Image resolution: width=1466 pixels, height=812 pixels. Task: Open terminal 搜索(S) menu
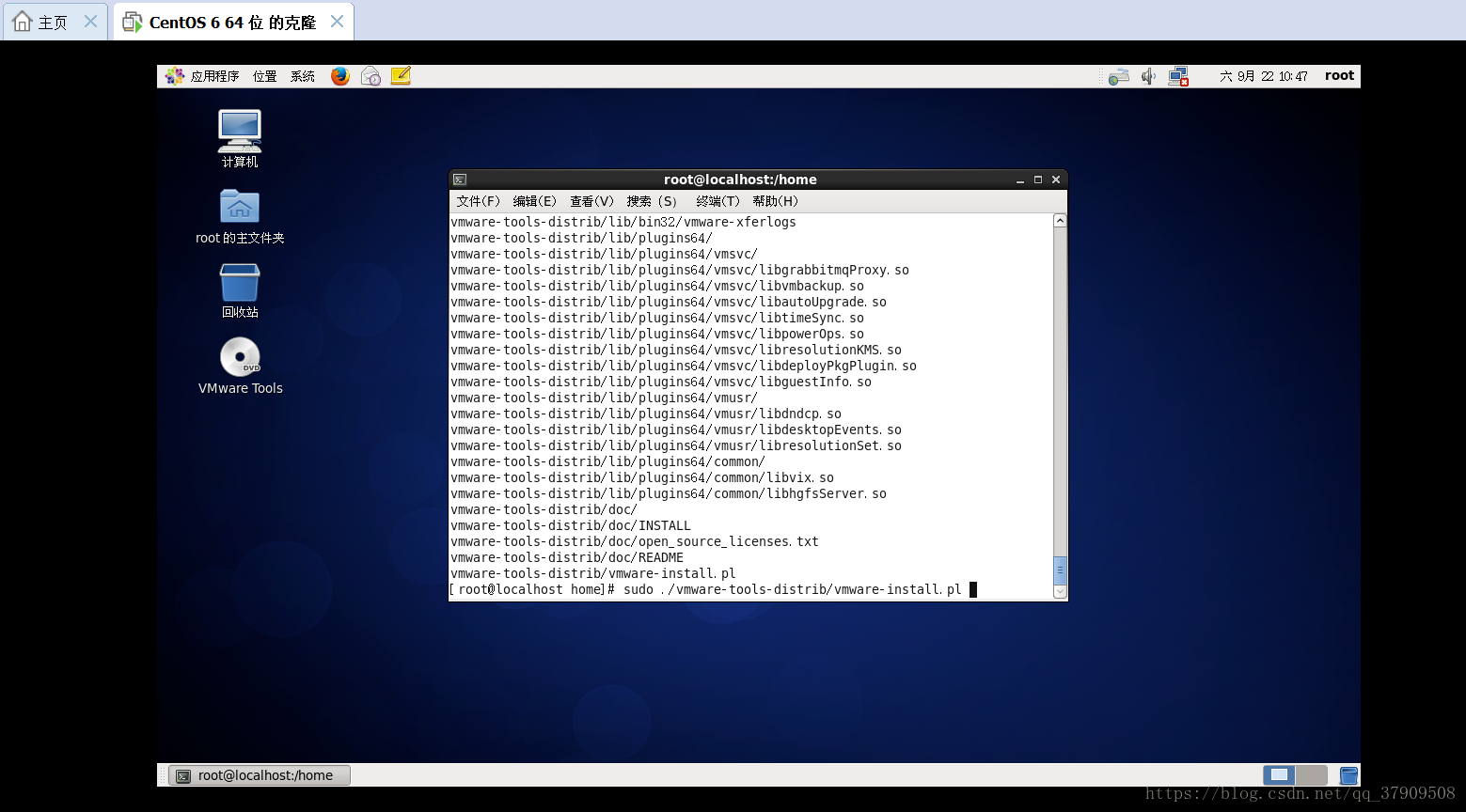pyautogui.click(x=652, y=201)
